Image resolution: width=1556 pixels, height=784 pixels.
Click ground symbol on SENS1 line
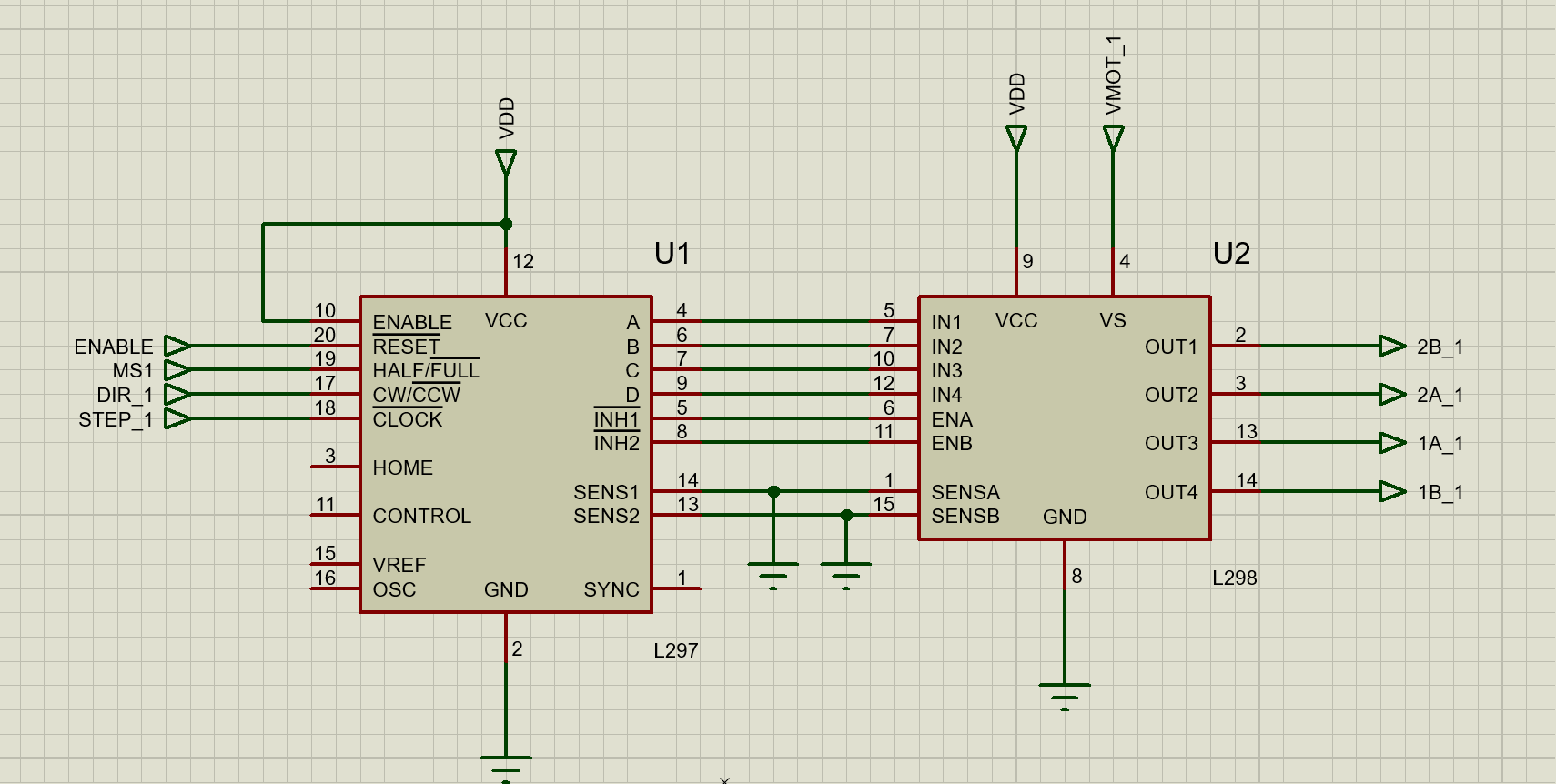point(773,576)
